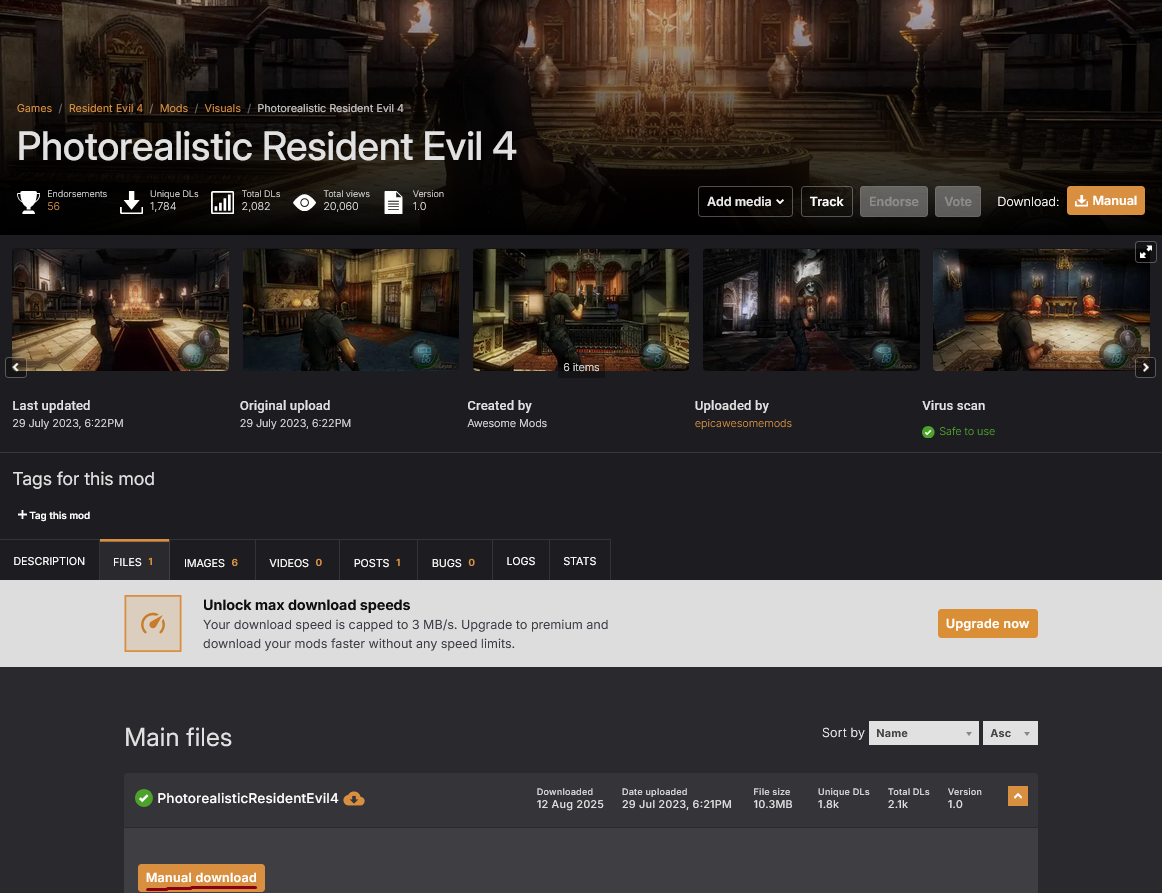The width and height of the screenshot is (1162, 893).
Task: Open fourth gallery thumbnail with dark hall
Action: click(x=811, y=310)
